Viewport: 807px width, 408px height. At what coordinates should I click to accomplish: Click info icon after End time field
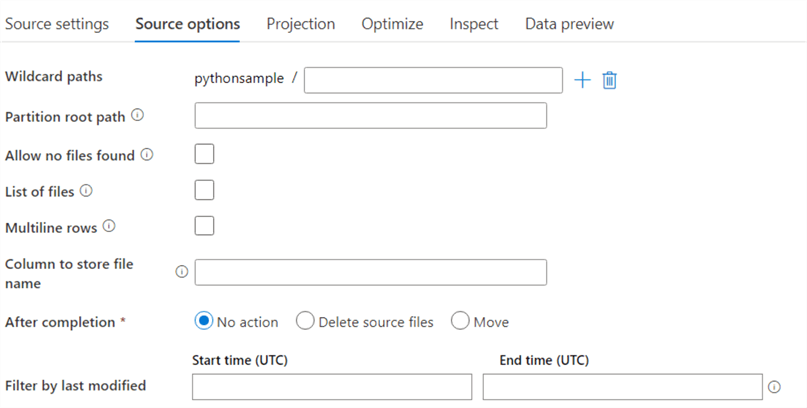(x=774, y=387)
